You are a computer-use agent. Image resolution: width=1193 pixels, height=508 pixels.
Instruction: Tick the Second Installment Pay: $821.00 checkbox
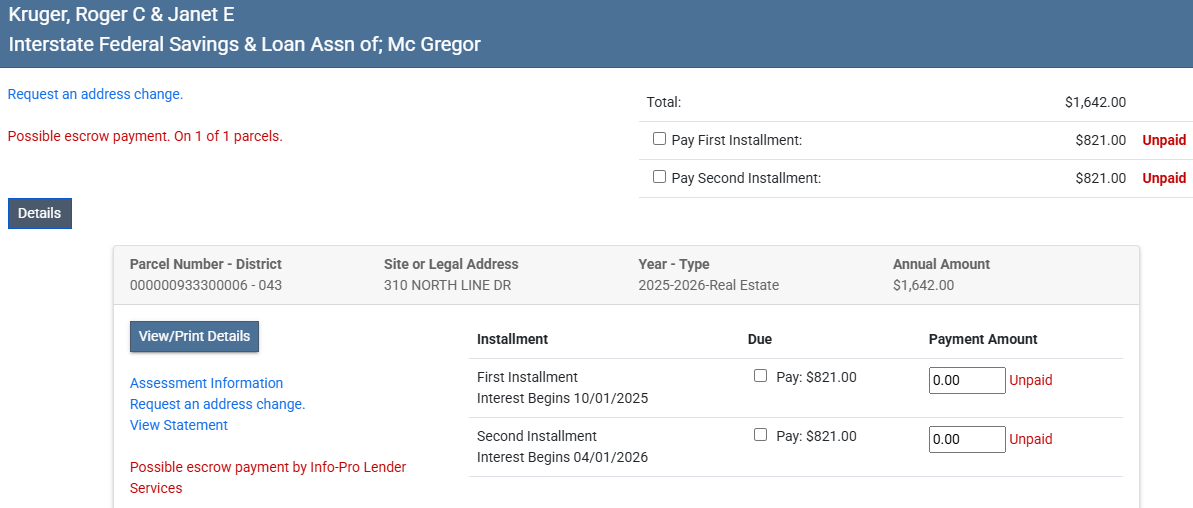(760, 435)
